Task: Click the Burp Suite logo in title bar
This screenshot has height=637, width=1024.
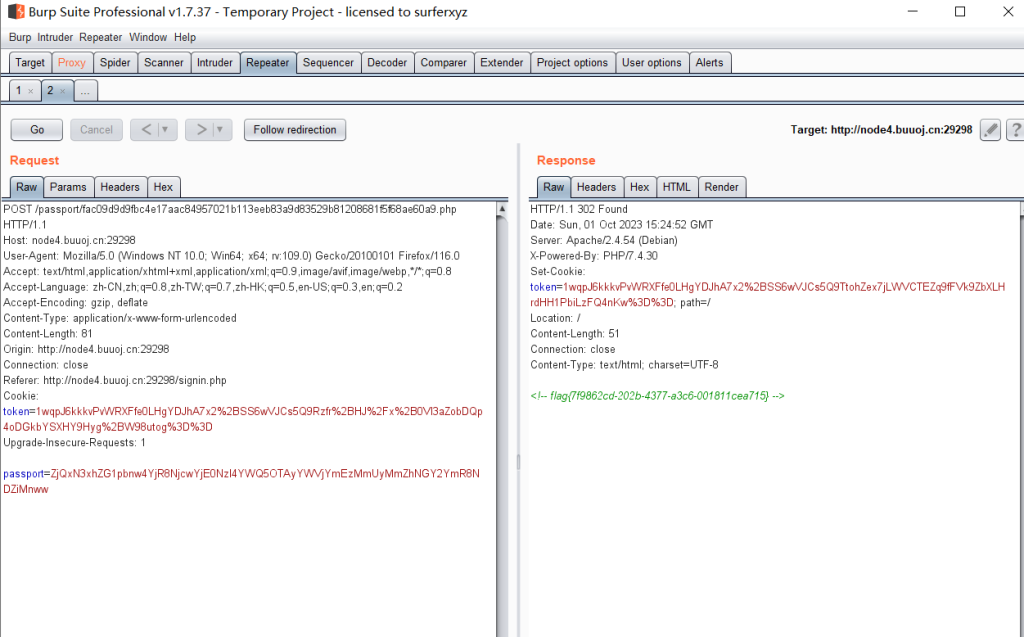Action: (x=15, y=12)
